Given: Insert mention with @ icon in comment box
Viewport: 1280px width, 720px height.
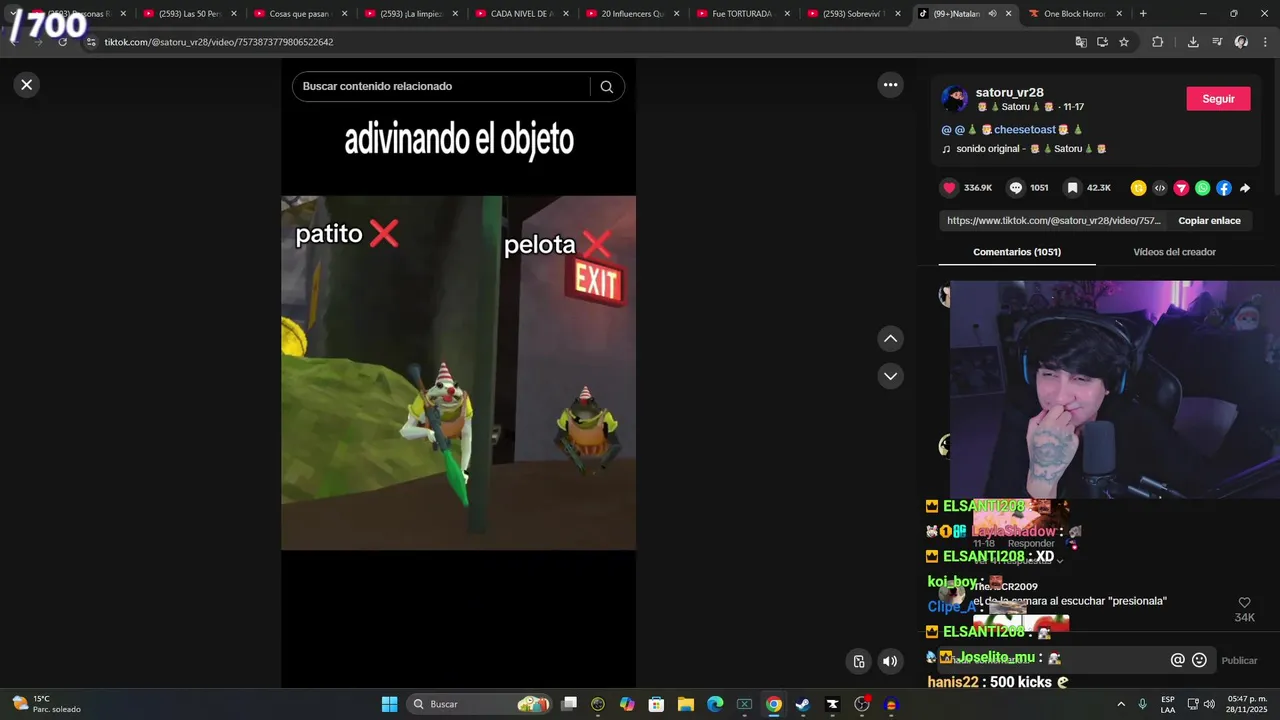Looking at the screenshot, I should pyautogui.click(x=1177, y=660).
